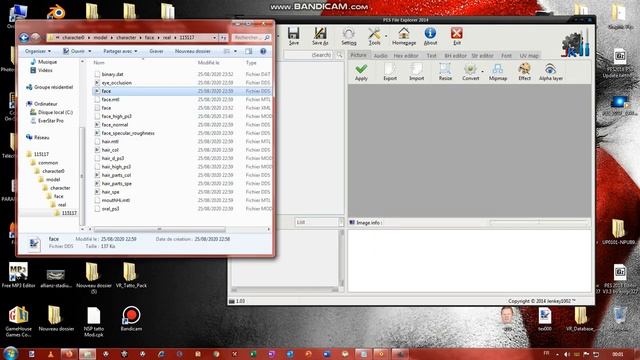Open the Ouvrir dropdown arrow
Image resolution: width=640 pixels, height=360 pixels.
pos(90,51)
